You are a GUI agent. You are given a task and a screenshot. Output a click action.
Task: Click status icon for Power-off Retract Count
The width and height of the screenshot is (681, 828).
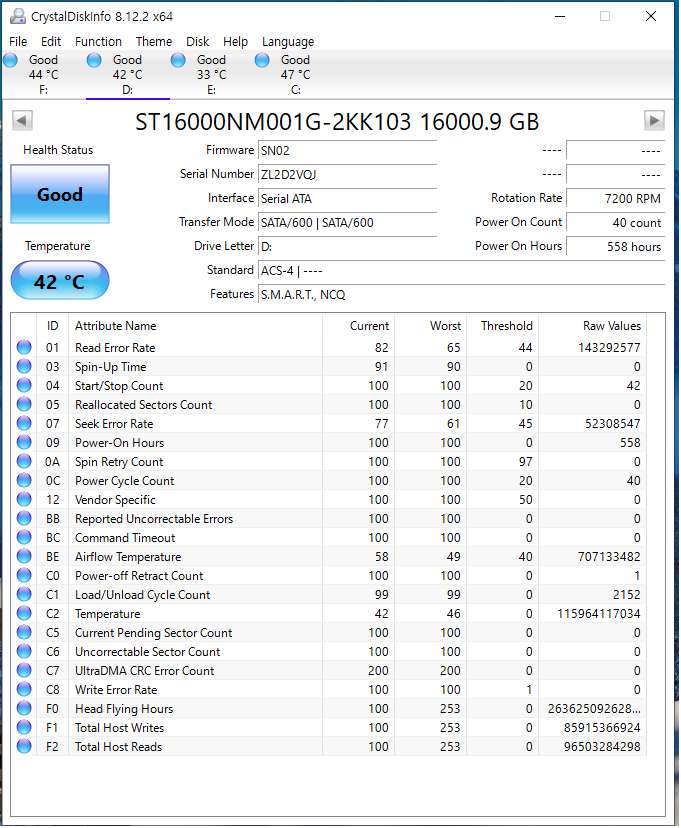pyautogui.click(x=24, y=576)
